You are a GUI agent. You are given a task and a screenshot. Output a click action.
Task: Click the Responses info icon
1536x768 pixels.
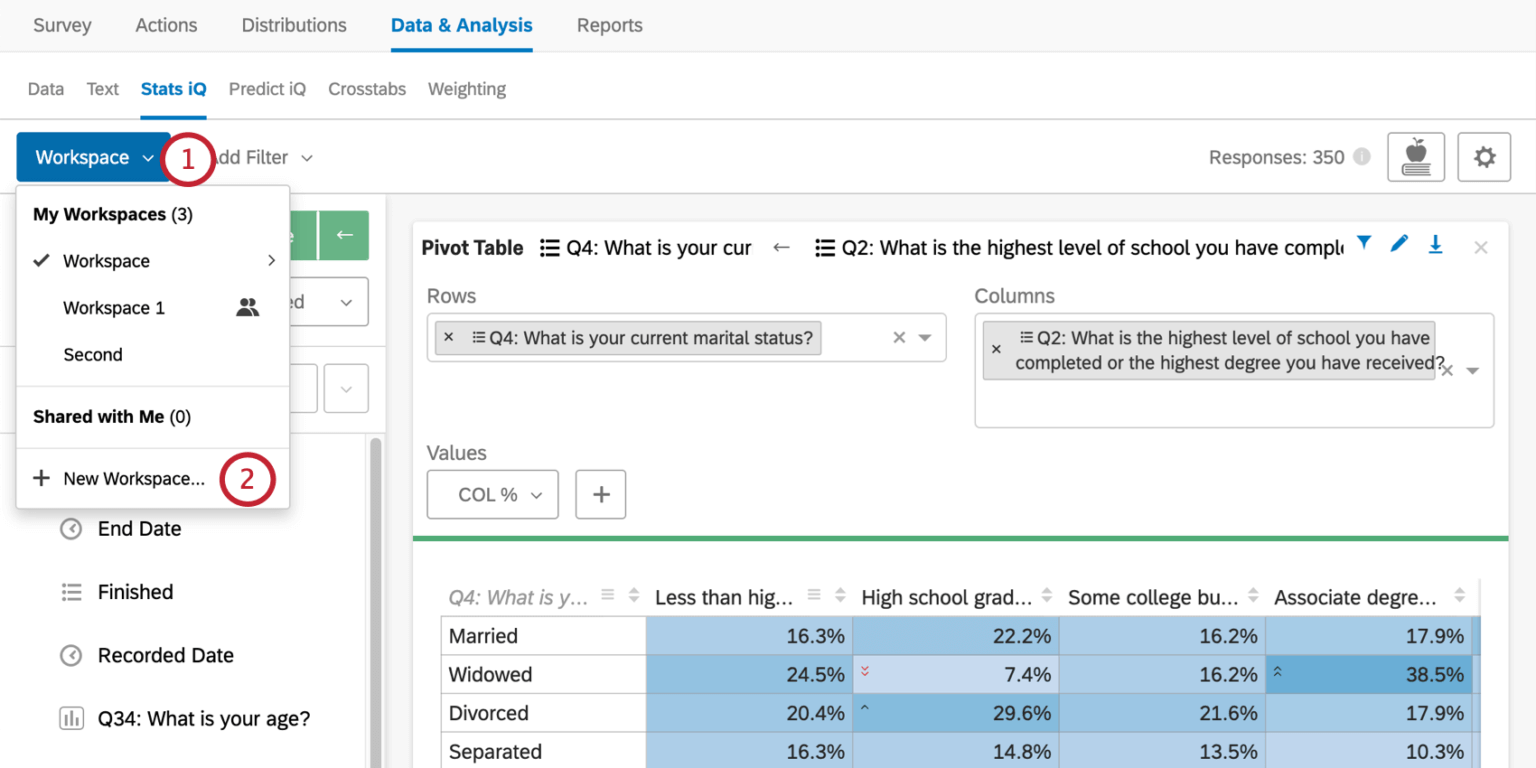[1360, 157]
